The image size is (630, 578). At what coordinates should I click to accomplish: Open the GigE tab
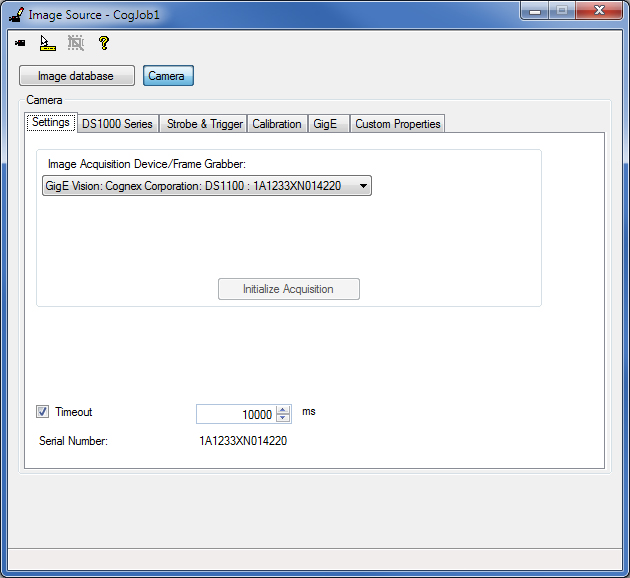[x=327, y=124]
